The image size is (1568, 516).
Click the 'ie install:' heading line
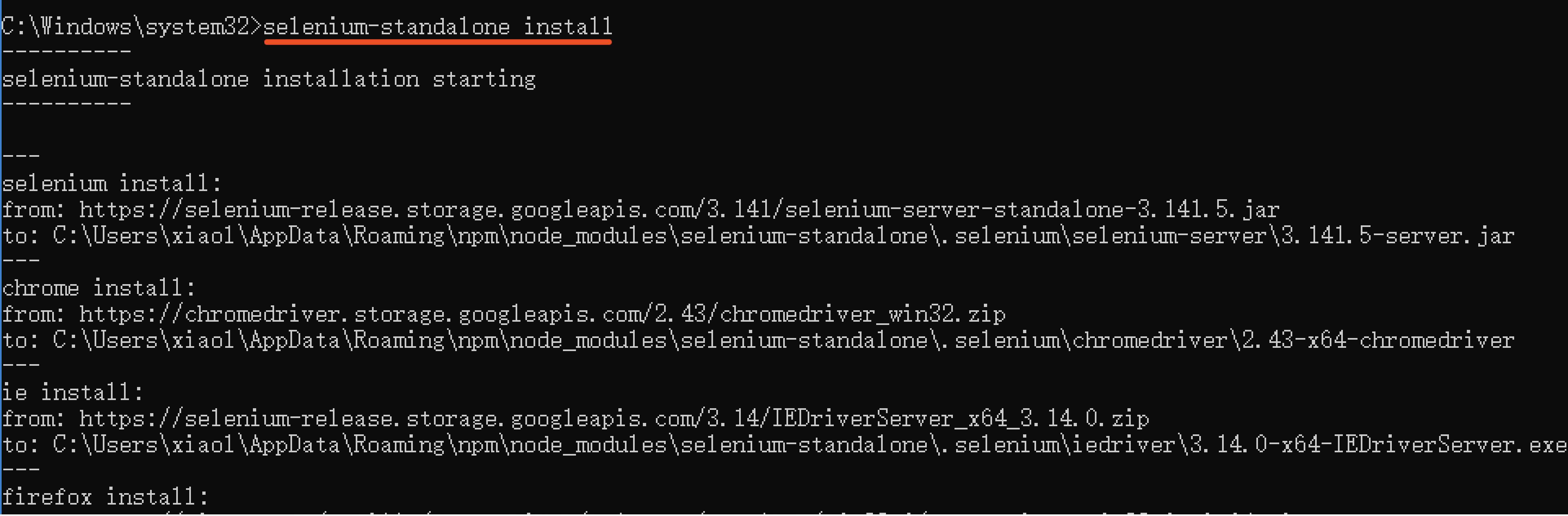73,392
